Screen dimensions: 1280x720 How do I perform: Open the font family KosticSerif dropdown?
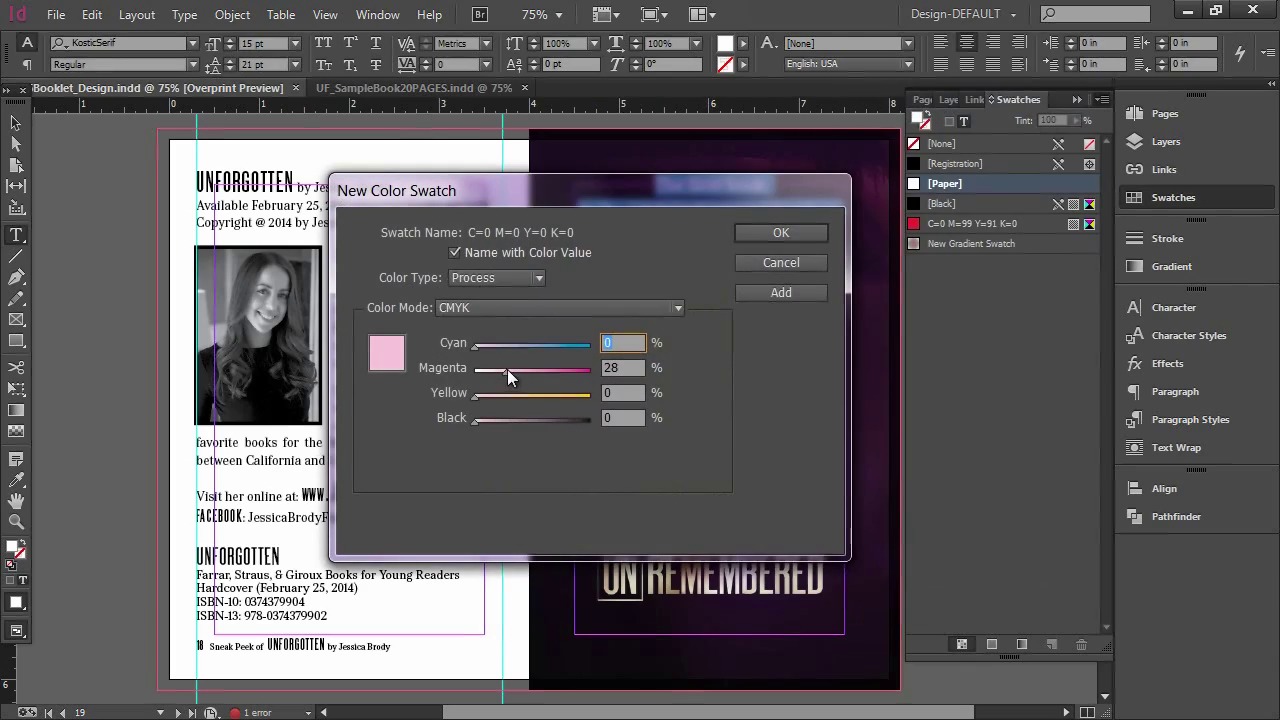click(x=192, y=44)
